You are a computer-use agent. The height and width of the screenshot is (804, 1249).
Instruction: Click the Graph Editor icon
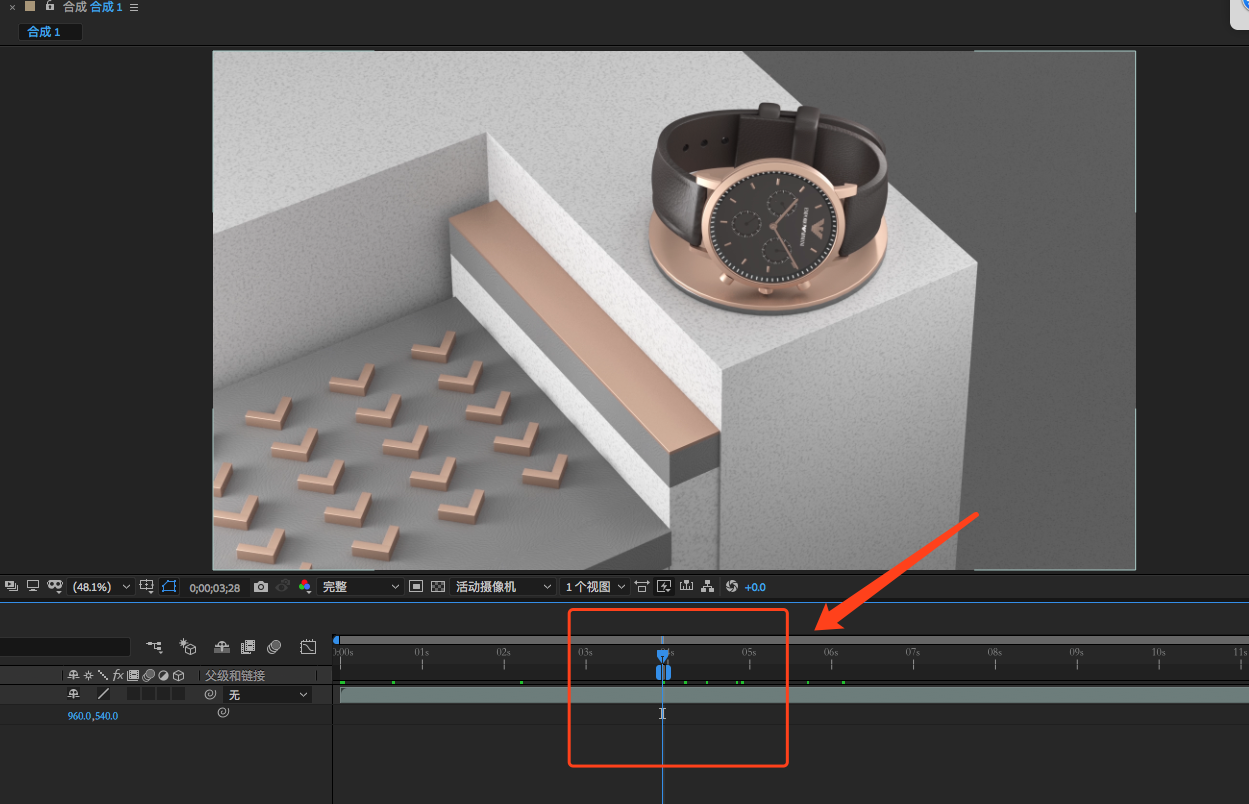point(308,647)
